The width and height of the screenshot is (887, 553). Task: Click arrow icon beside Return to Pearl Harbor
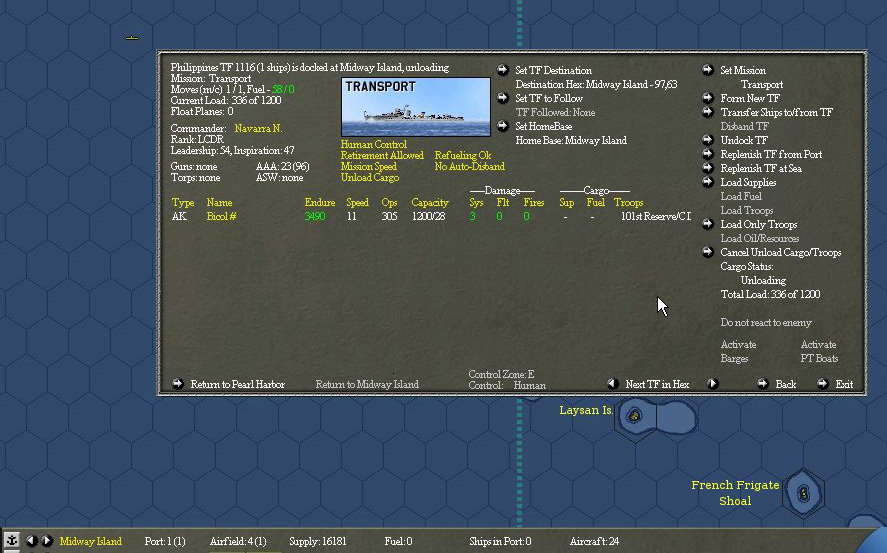click(178, 383)
